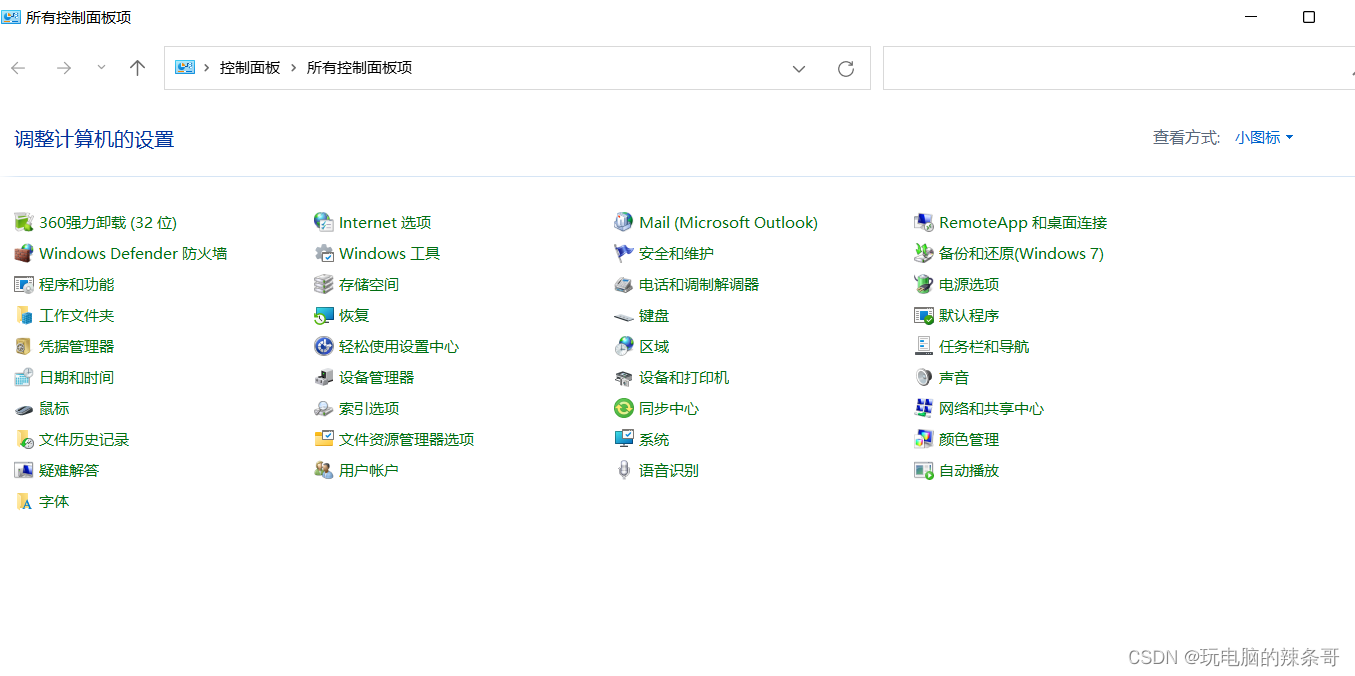Maximize the control panel window
Viewport: 1355px width, 676px height.
(x=1309, y=17)
